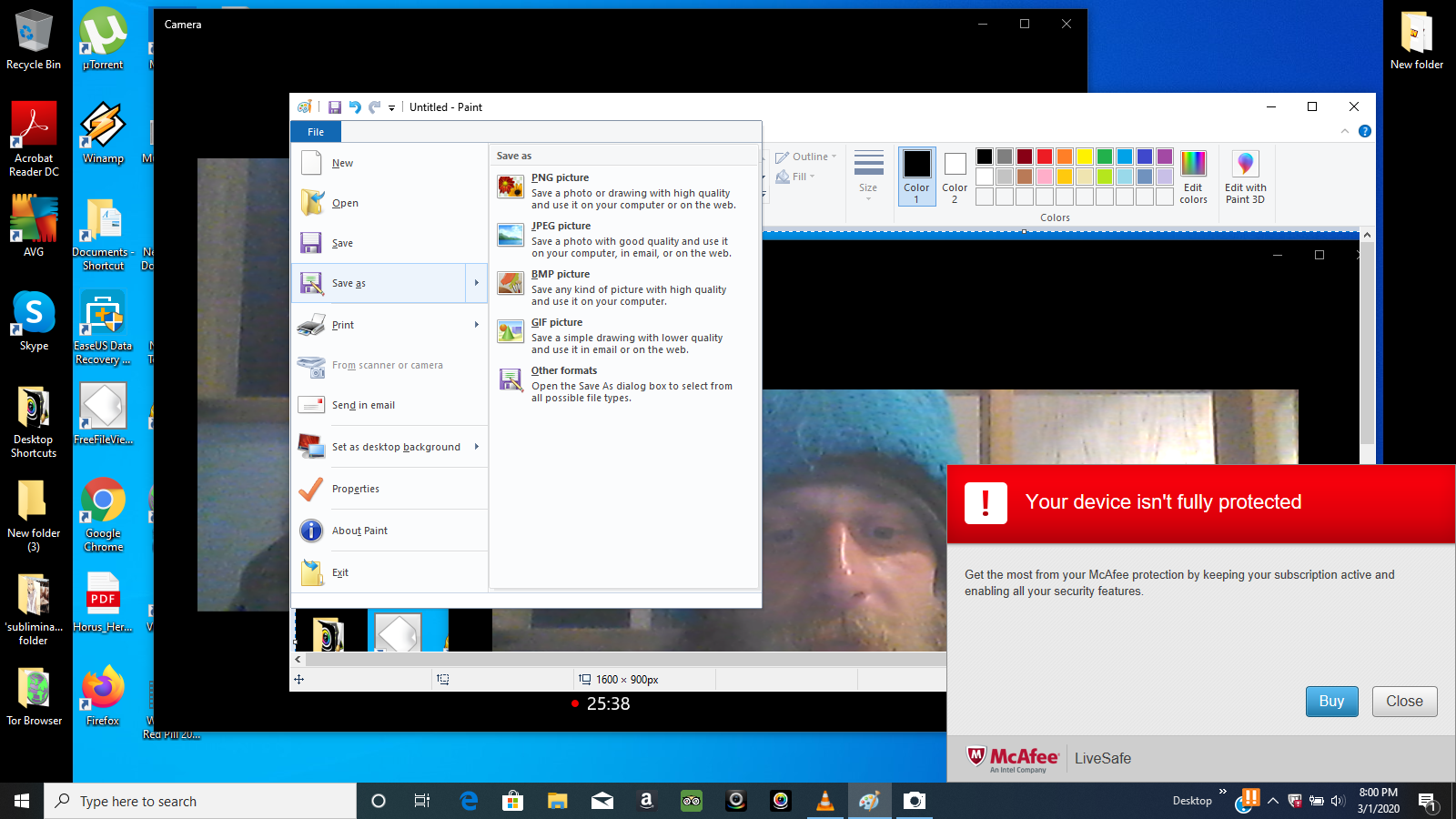Close the McAfee protection warning
Screen dimensions: 1456x819
click(x=1404, y=701)
